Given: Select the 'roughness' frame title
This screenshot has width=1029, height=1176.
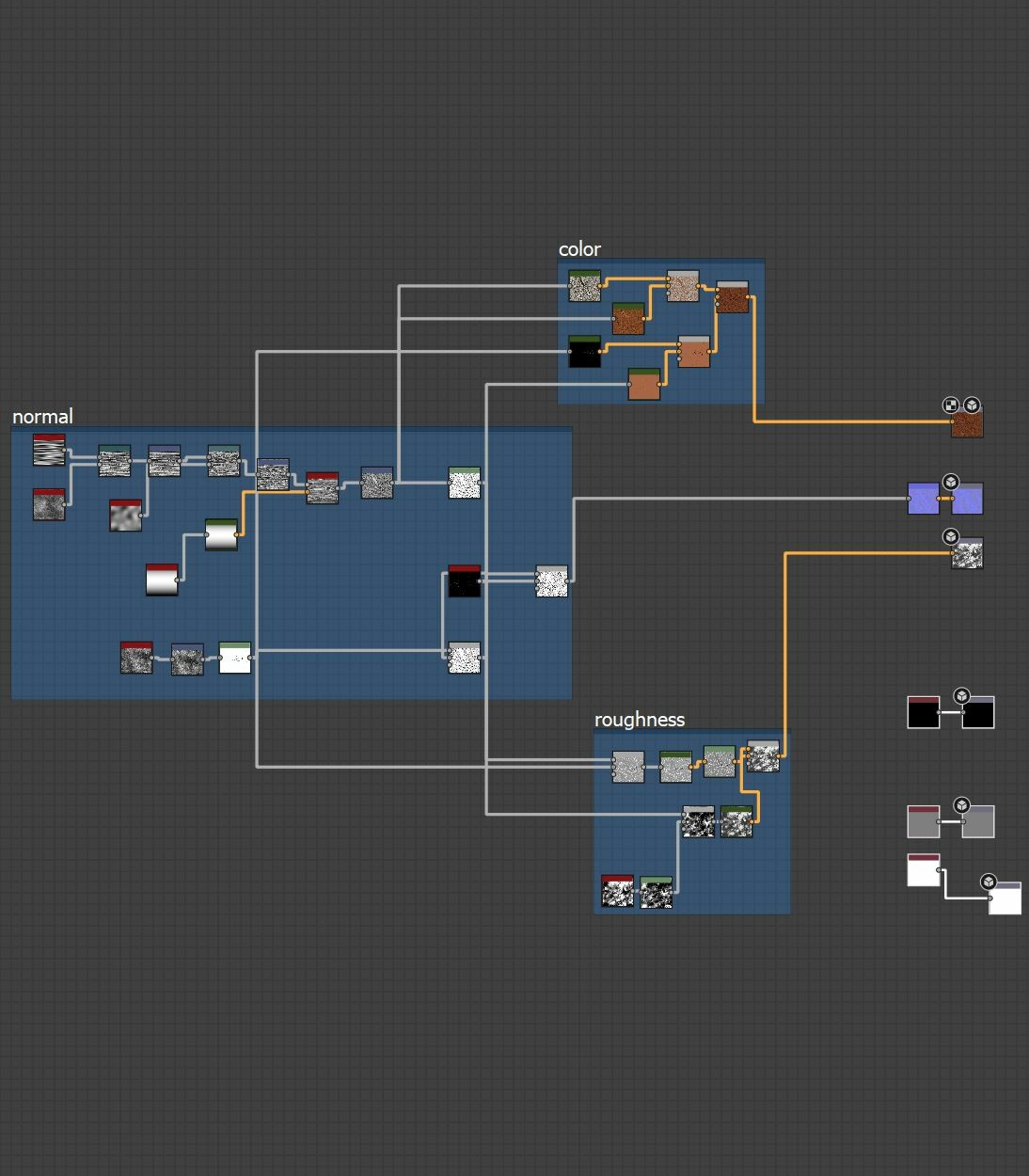Looking at the screenshot, I should click(x=640, y=719).
